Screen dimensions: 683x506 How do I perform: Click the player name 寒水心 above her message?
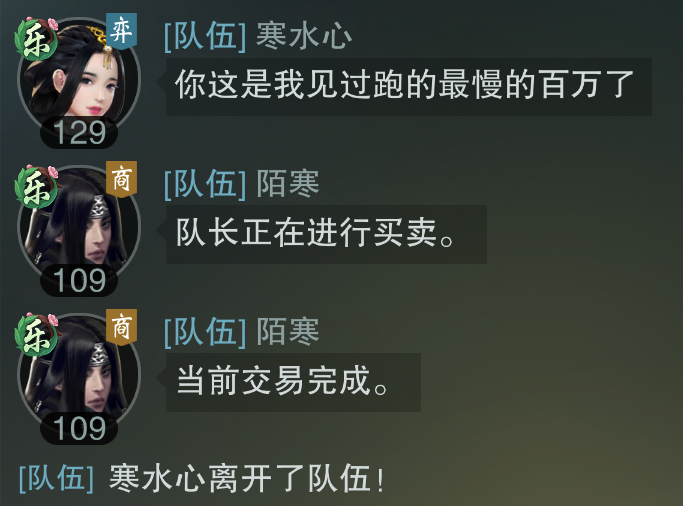(304, 36)
